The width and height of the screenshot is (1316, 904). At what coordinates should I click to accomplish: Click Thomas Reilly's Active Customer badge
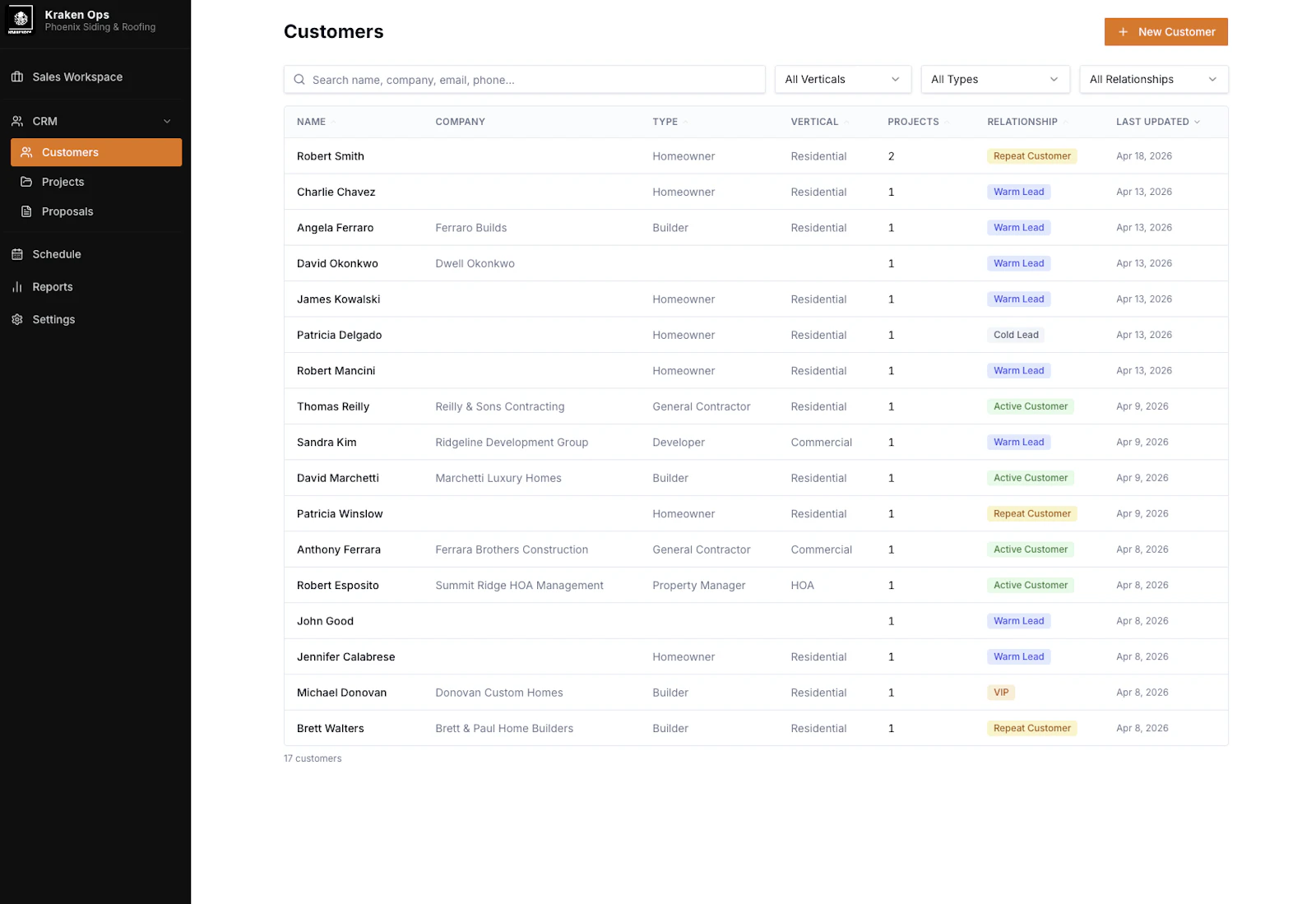coord(1031,406)
